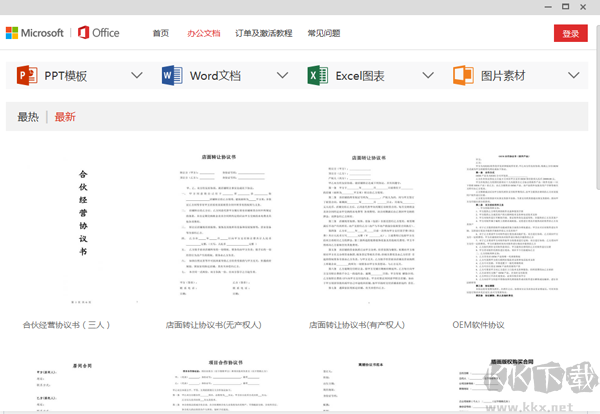Go to the 首页 menu item
Image resolution: width=600 pixels, height=414 pixels.
click(x=161, y=33)
